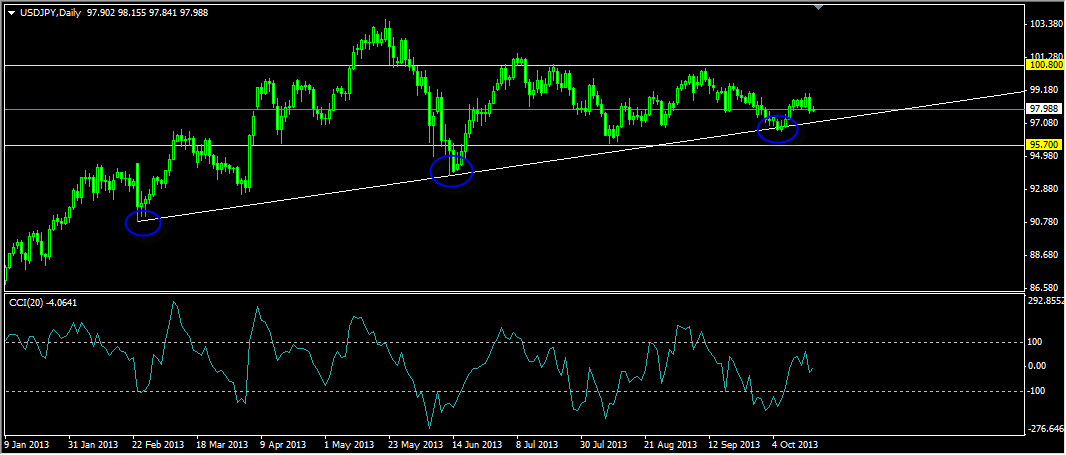Select the yellow 100.800 price label
Screen dimensions: 1066x455
click(x=1046, y=65)
